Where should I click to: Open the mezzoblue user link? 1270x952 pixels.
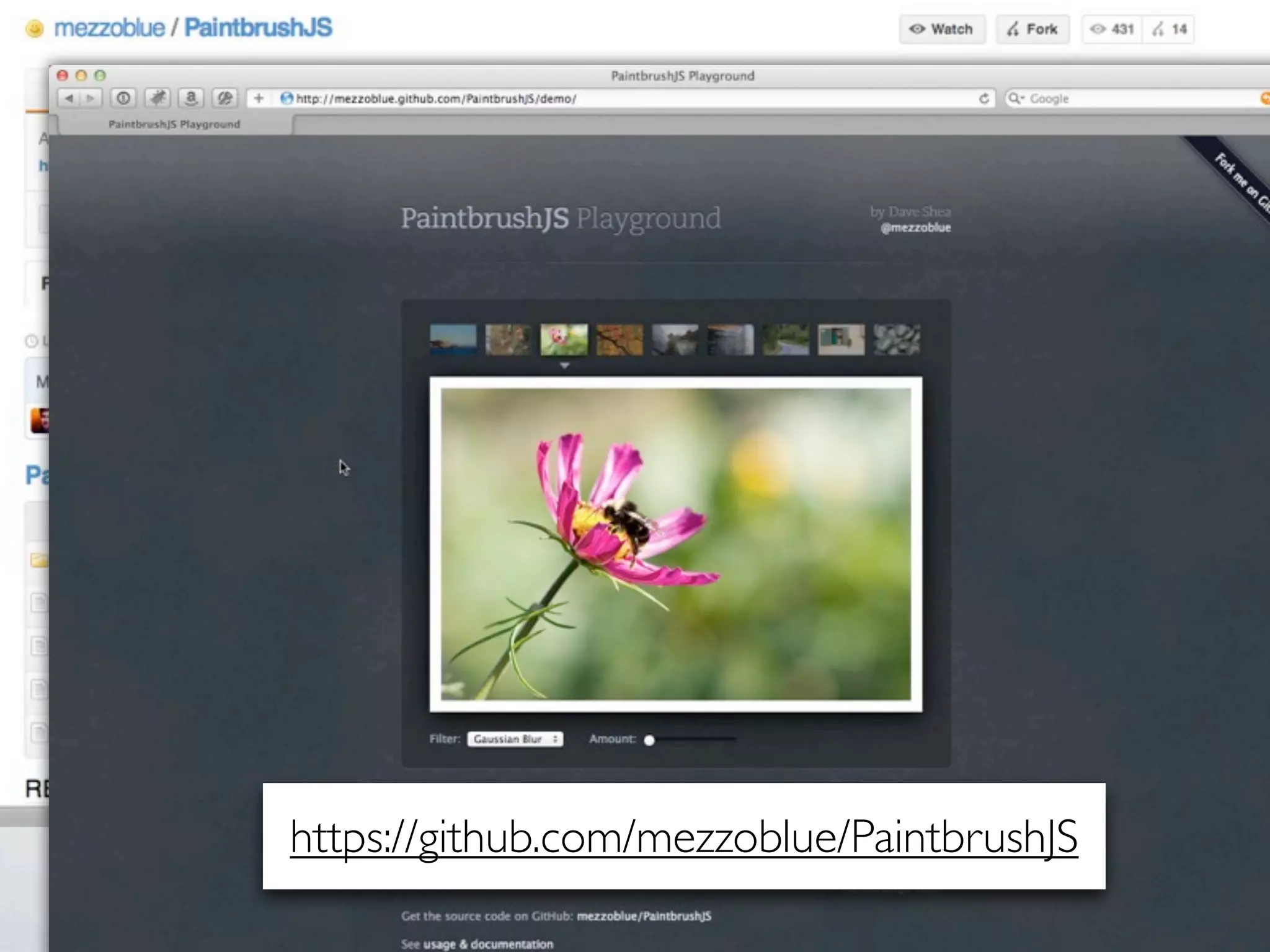109,28
